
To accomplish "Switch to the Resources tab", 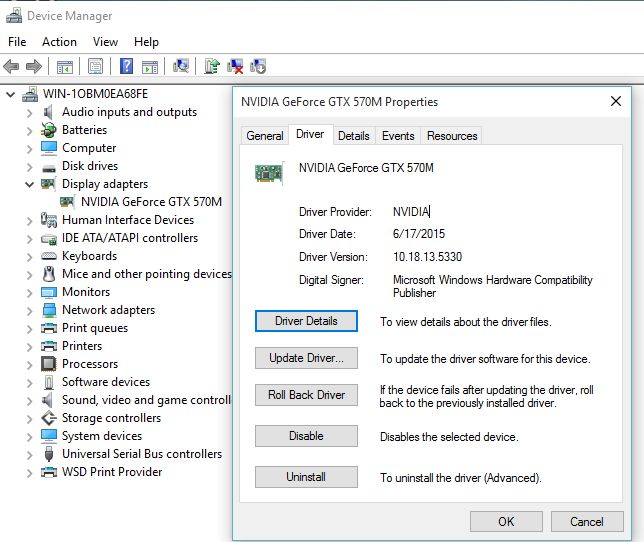I will coord(452,136).
